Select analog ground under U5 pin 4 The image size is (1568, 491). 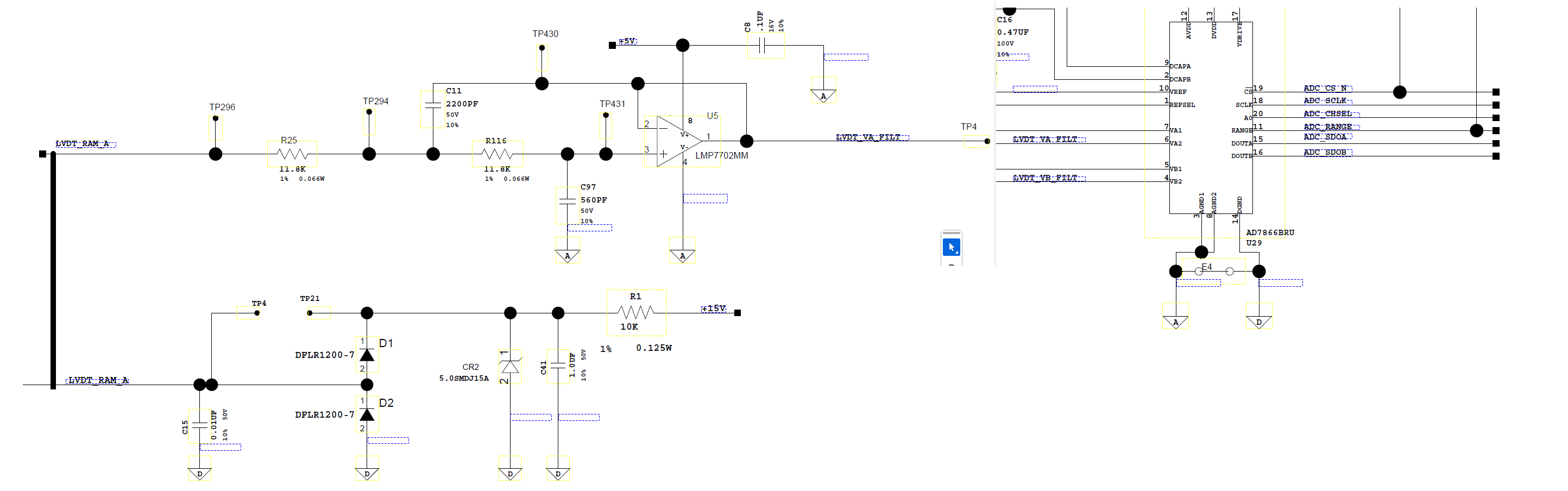(682, 255)
